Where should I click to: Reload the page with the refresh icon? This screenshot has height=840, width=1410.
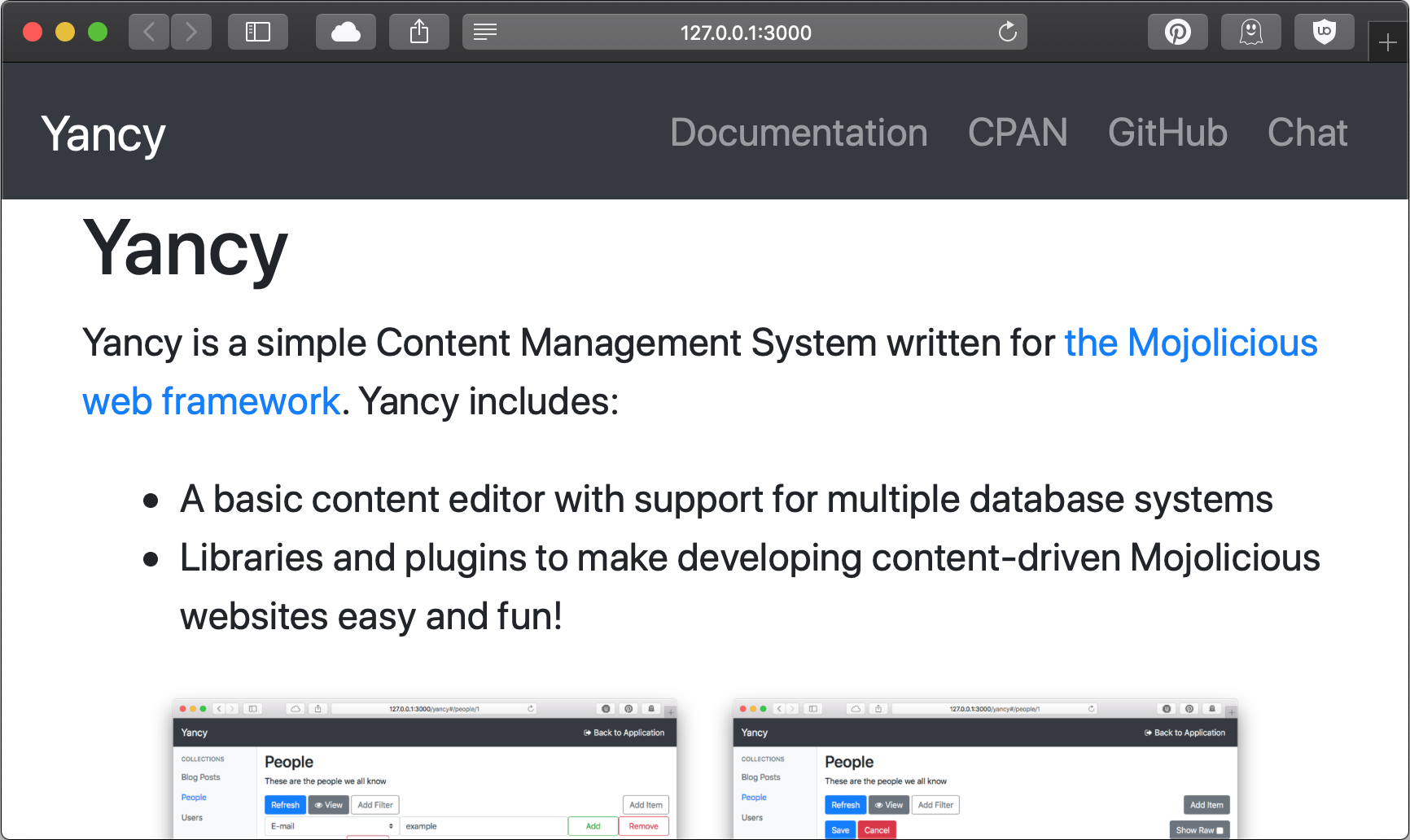[1008, 33]
